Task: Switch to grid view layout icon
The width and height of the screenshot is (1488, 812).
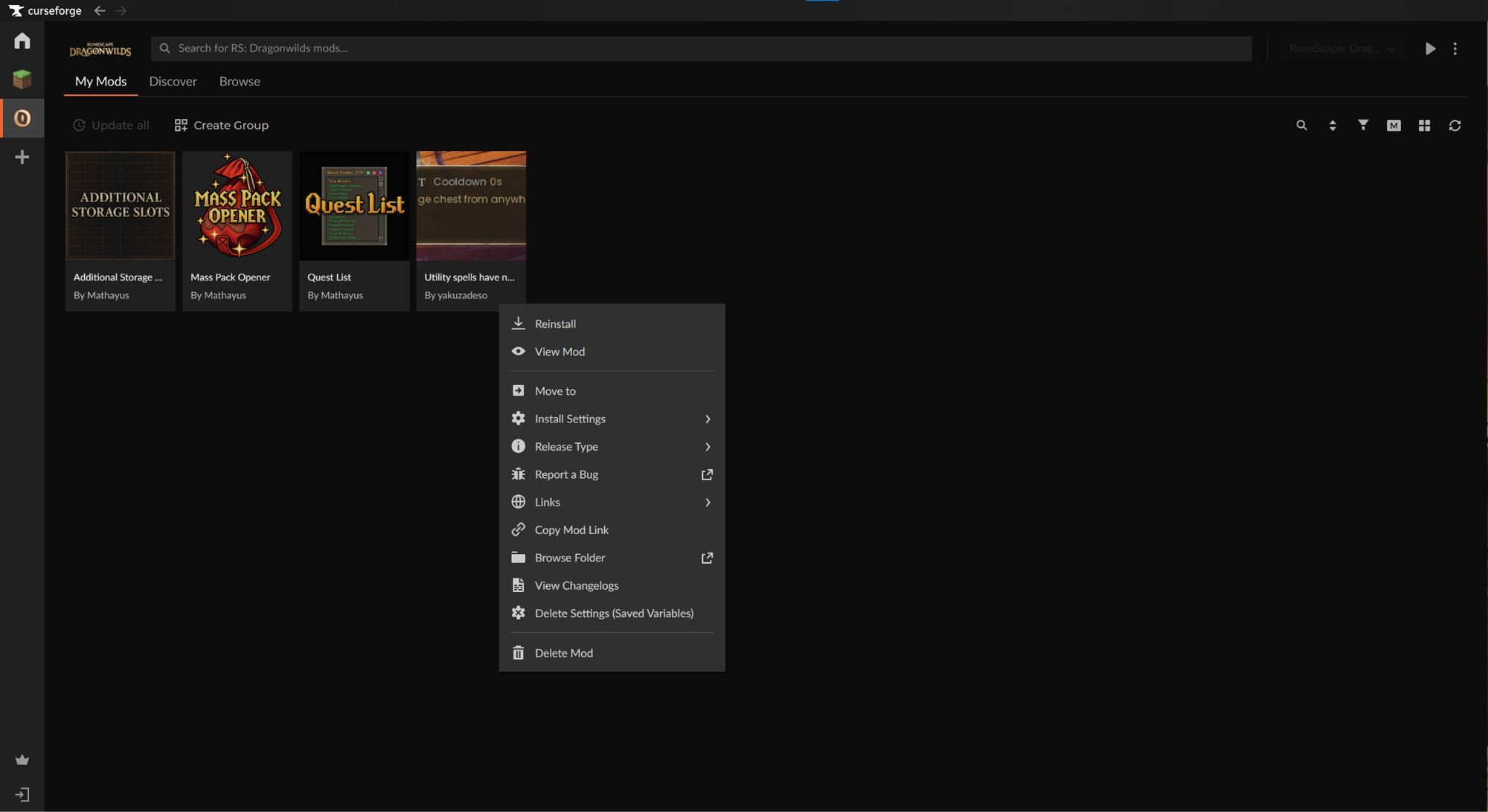Action: 1424,126
